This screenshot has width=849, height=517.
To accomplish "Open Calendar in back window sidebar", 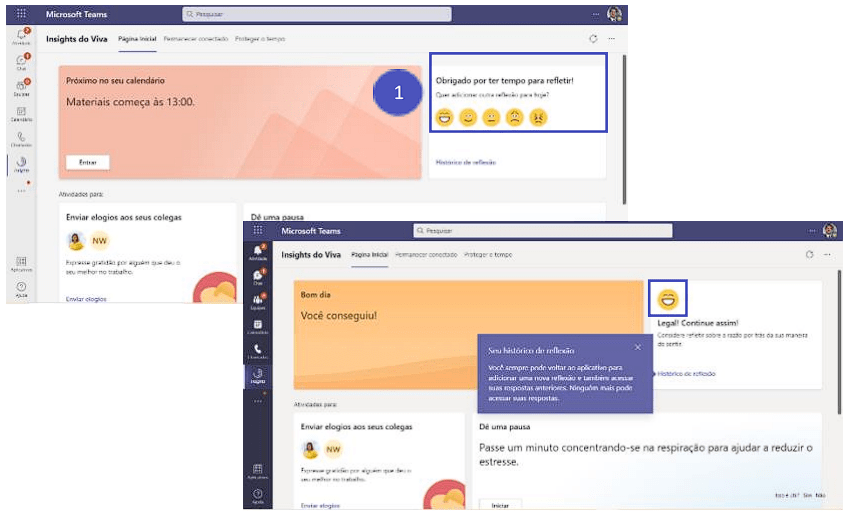I will click(x=22, y=114).
